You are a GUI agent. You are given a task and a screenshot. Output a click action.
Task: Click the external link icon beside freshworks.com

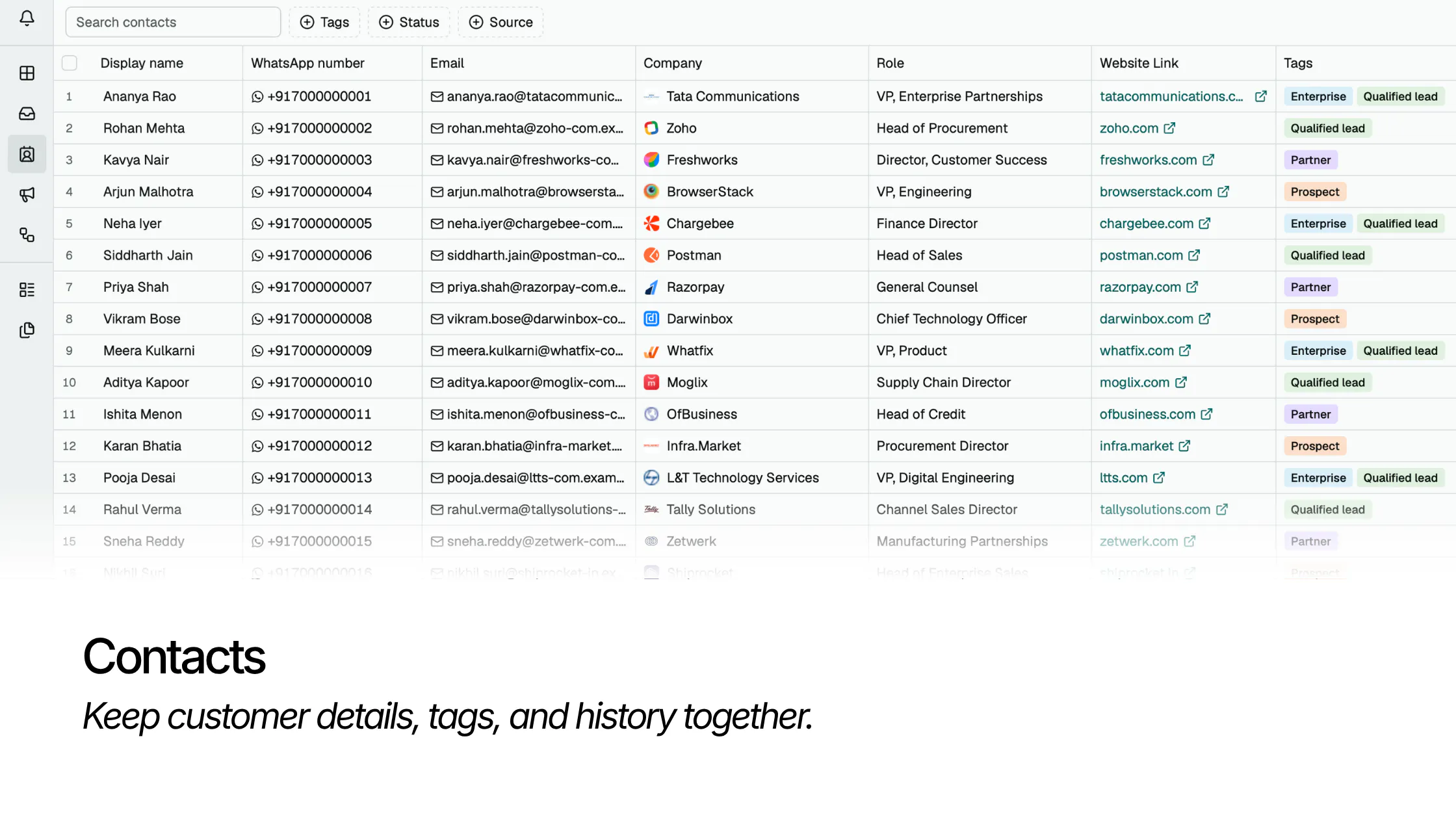(1208, 160)
